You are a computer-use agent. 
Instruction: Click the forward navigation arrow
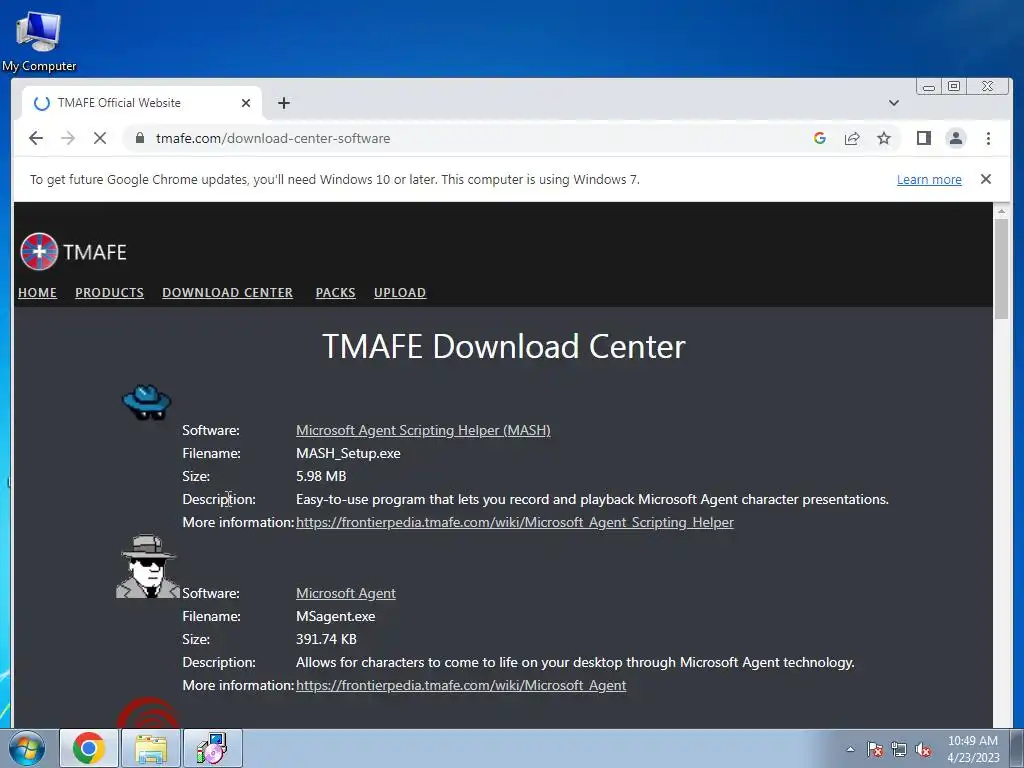68,138
